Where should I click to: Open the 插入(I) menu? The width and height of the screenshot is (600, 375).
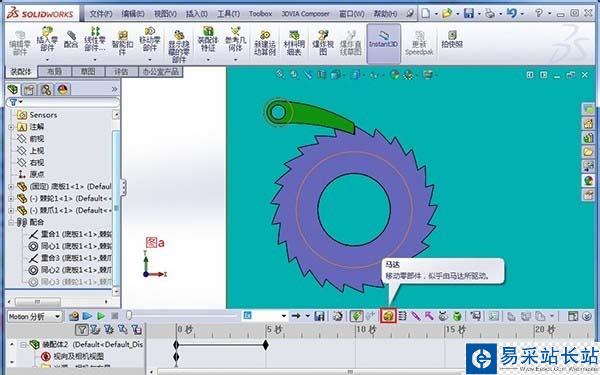[197, 14]
